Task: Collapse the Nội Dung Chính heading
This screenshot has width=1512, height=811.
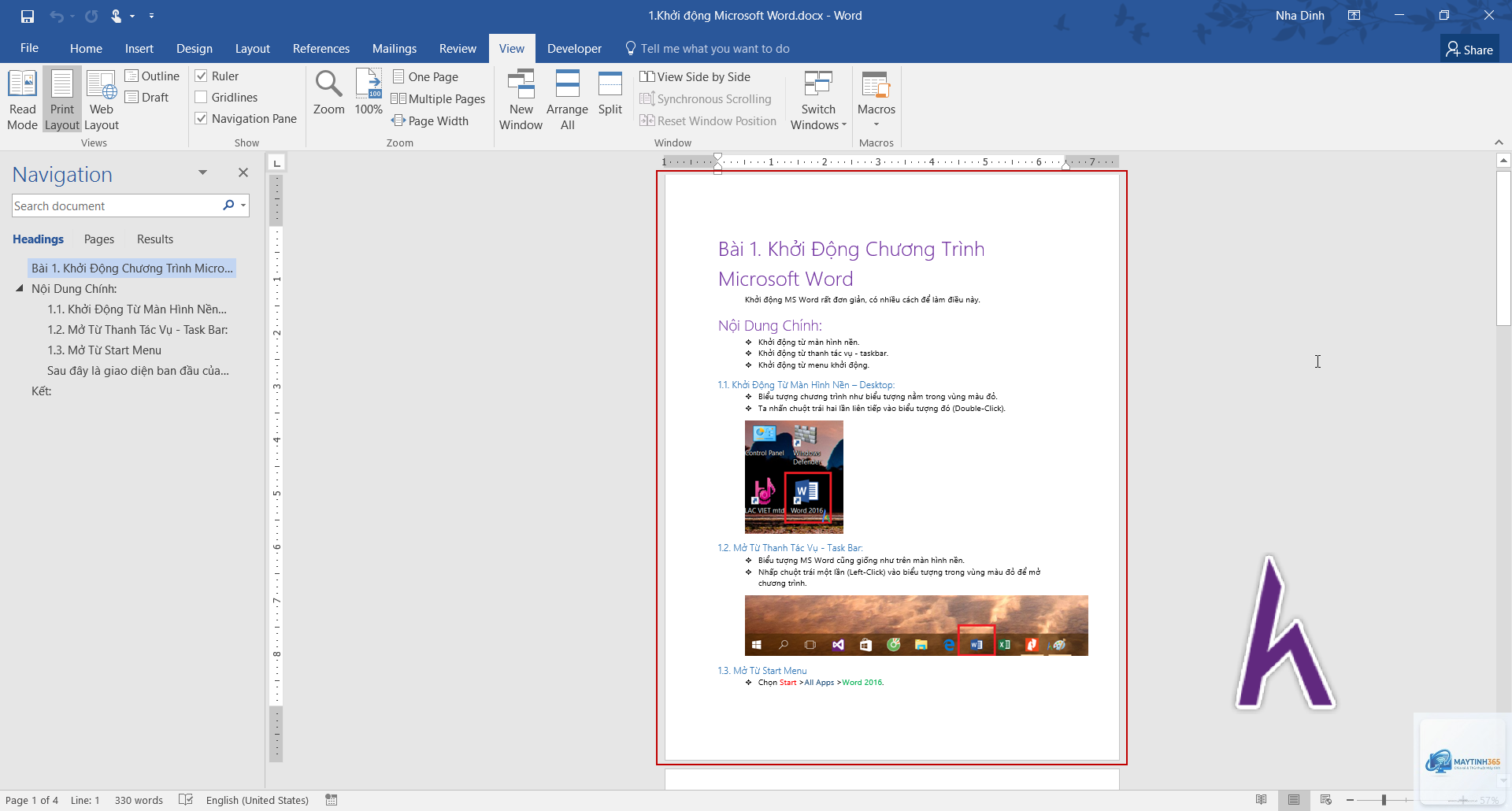Action: pyautogui.click(x=19, y=289)
